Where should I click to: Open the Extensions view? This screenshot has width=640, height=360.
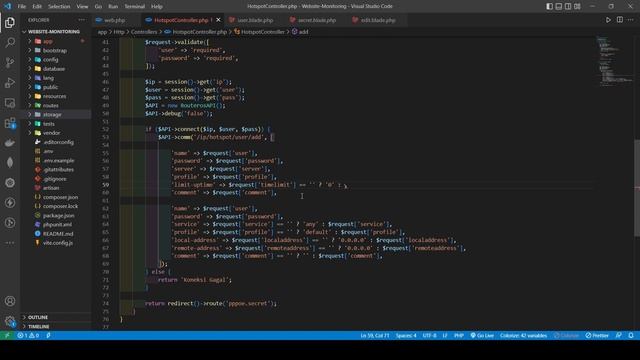coord(10,123)
